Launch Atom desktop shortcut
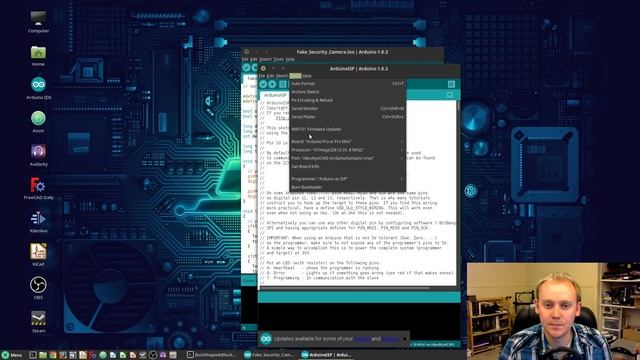Screen dimensions: 640x360 pos(38,122)
